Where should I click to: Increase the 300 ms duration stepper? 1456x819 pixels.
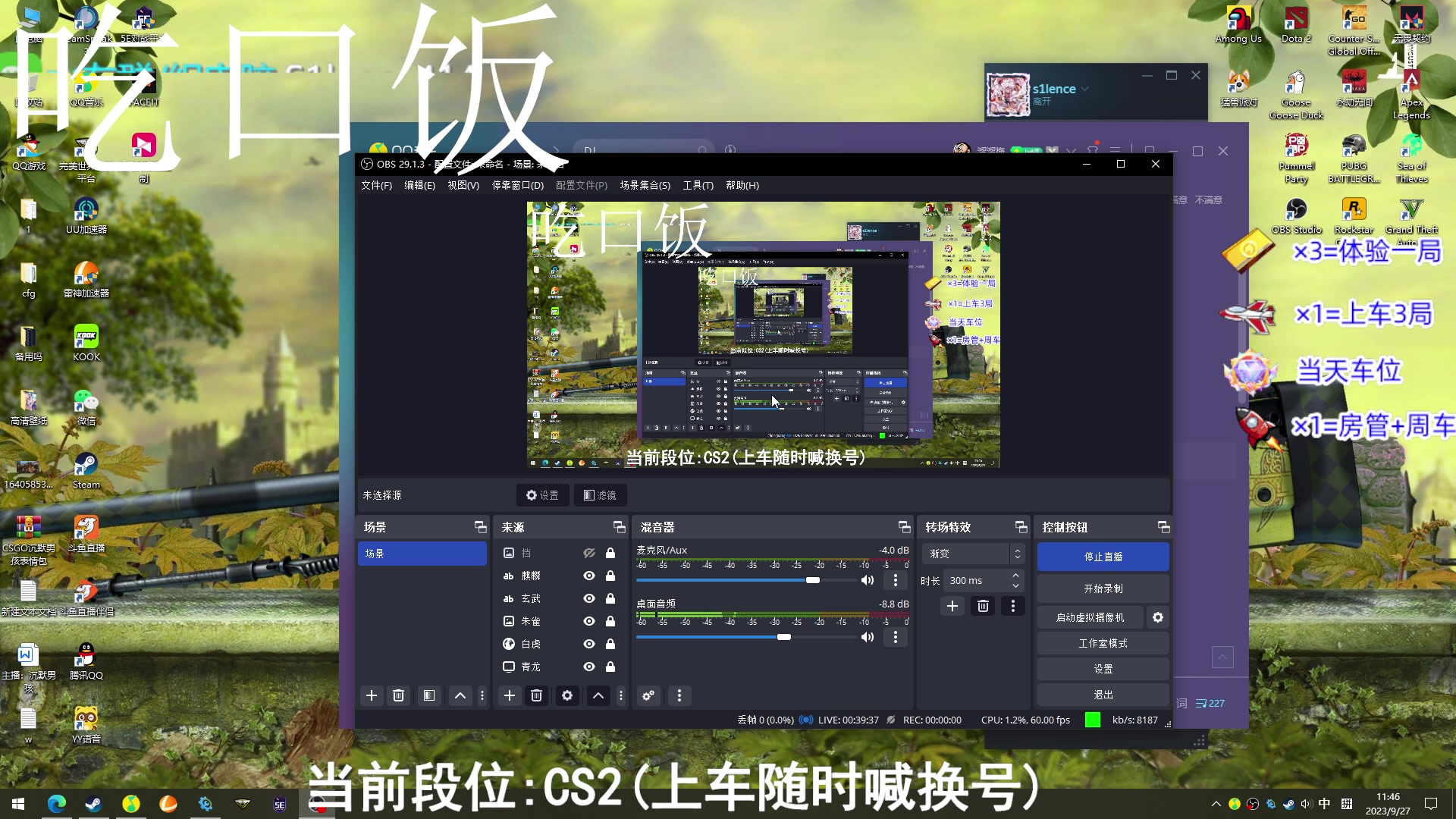point(1015,576)
